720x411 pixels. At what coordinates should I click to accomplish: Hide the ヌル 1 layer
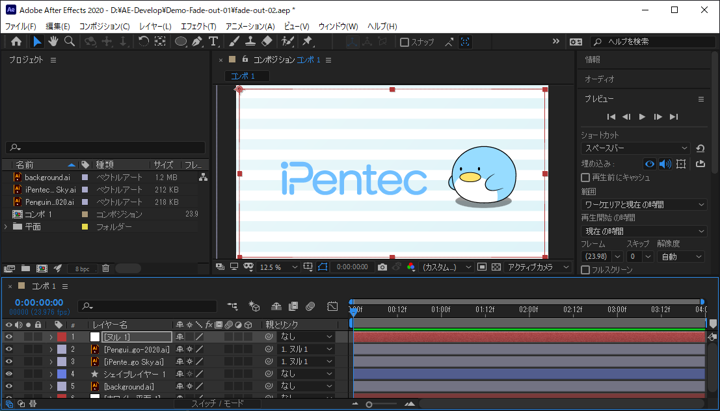coord(9,337)
